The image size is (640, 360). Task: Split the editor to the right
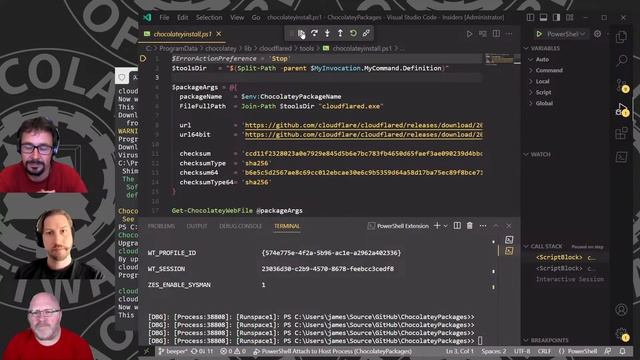(x=496, y=34)
